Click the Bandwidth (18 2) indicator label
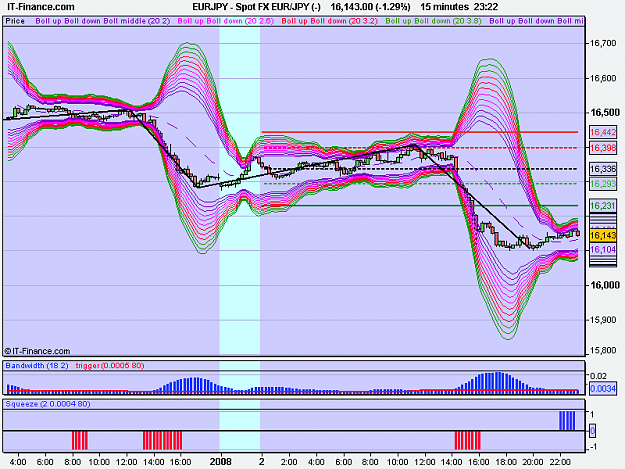The image size is (625, 469). tap(37, 365)
